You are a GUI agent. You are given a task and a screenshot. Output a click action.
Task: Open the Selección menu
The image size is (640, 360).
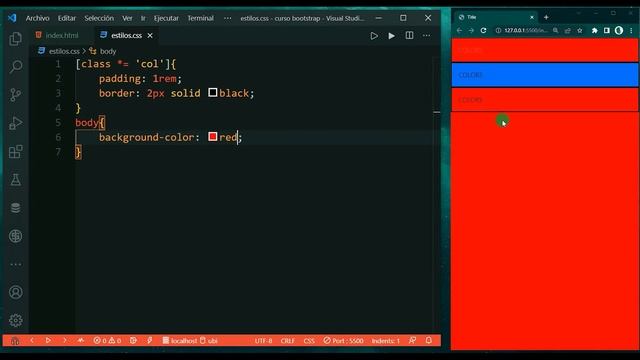tap(99, 18)
